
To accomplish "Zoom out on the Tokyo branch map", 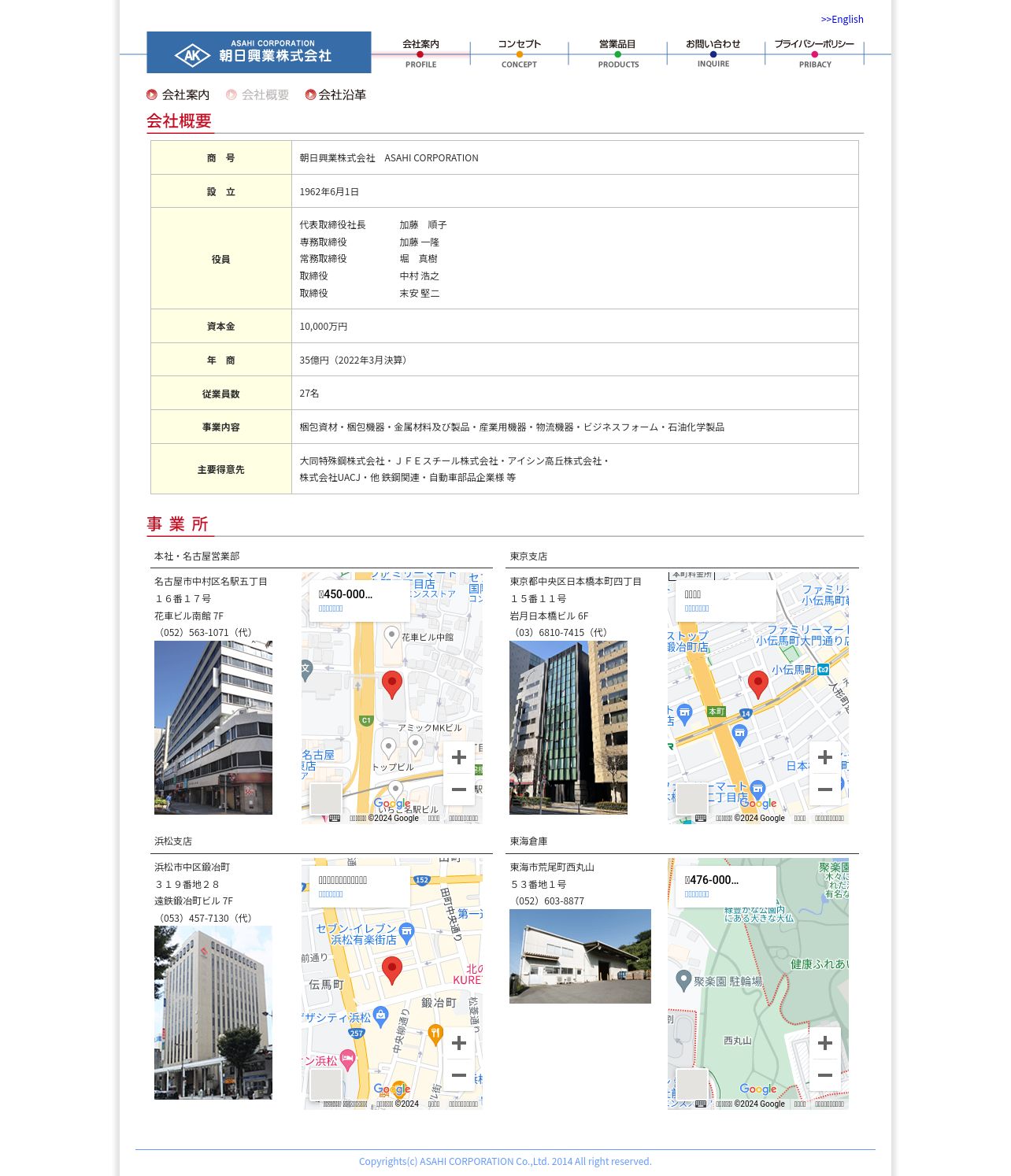I will [x=825, y=789].
